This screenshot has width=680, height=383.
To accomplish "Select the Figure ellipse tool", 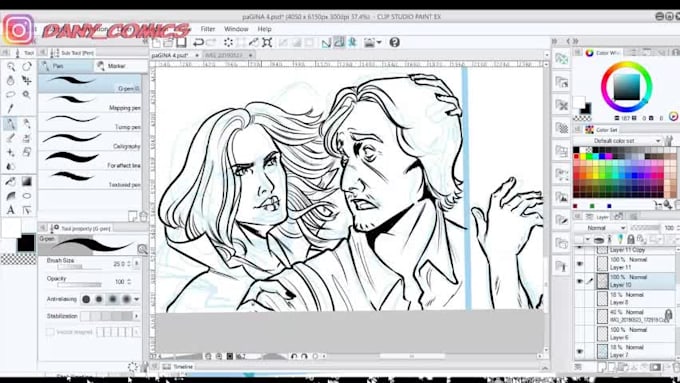I will [27, 196].
